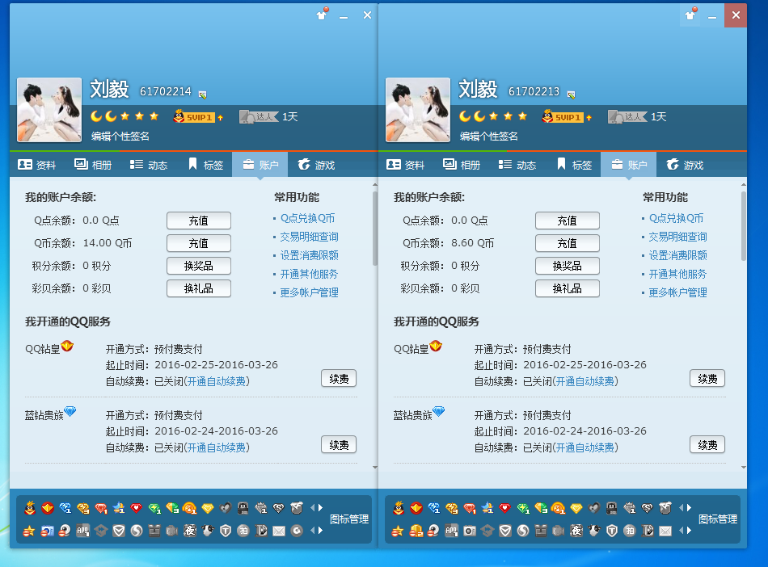Screen dimensions: 768x567
Task: Click the 达人 badge in window 61702213
Action: point(627,117)
